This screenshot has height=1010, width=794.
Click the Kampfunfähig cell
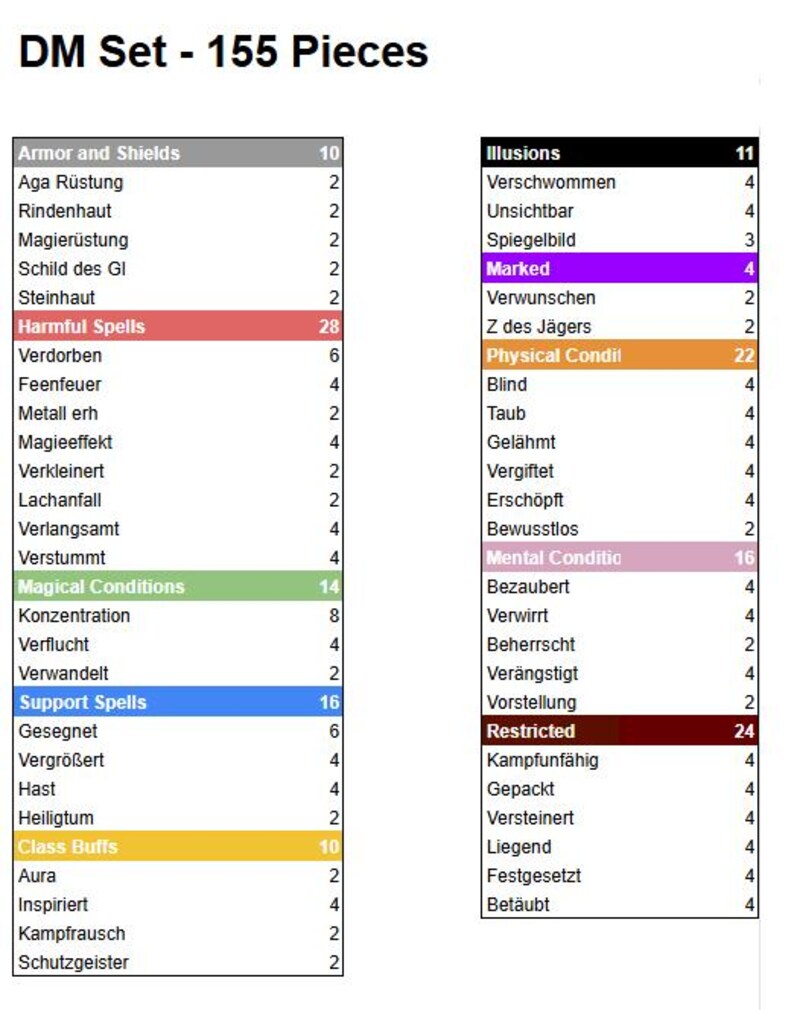tap(542, 760)
